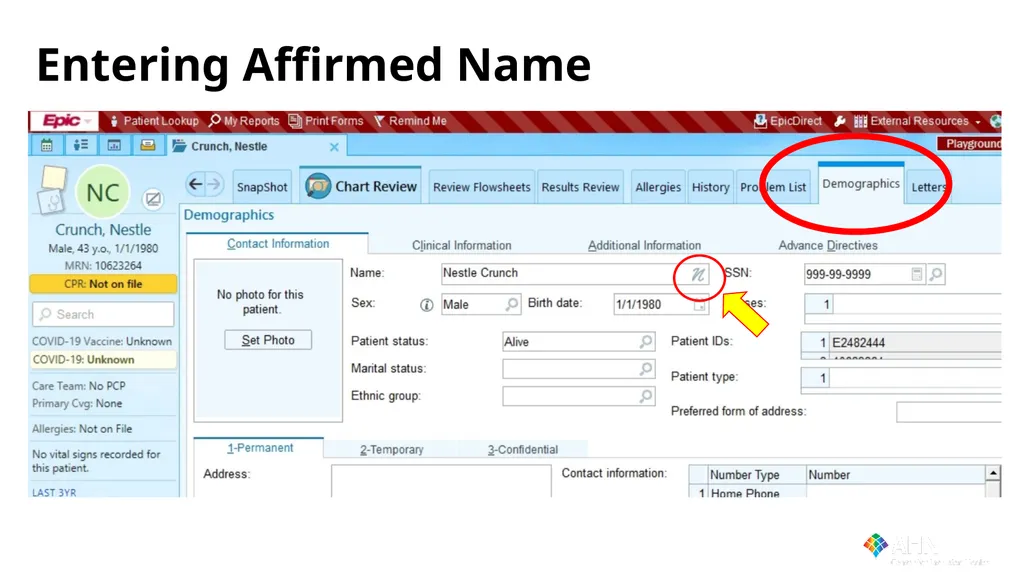This screenshot has height=575, width=1024.
Task: Close the Crunch, Nestle patient tab
Action: click(x=334, y=147)
